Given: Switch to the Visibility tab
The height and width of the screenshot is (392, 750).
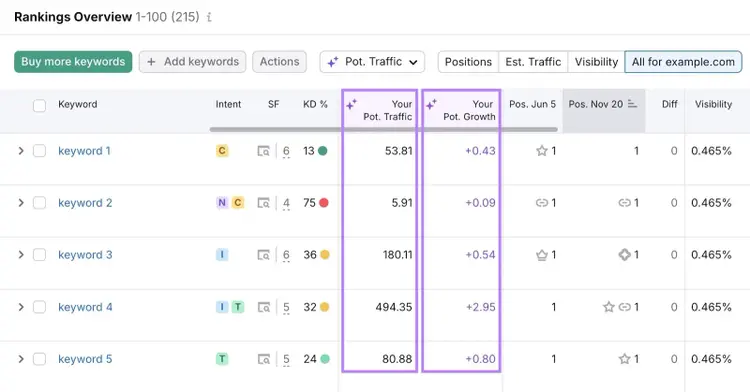Looking at the screenshot, I should 596,62.
